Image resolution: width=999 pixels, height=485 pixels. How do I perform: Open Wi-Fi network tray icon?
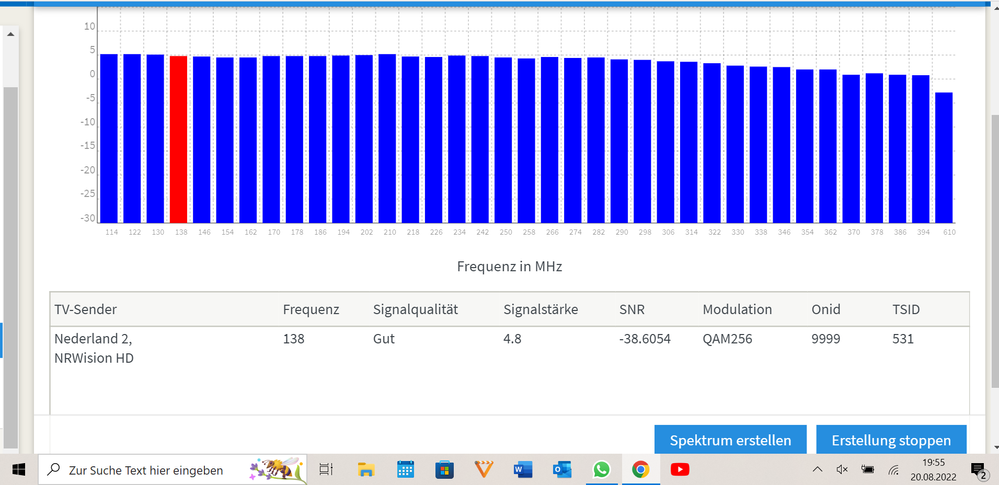[x=893, y=470]
